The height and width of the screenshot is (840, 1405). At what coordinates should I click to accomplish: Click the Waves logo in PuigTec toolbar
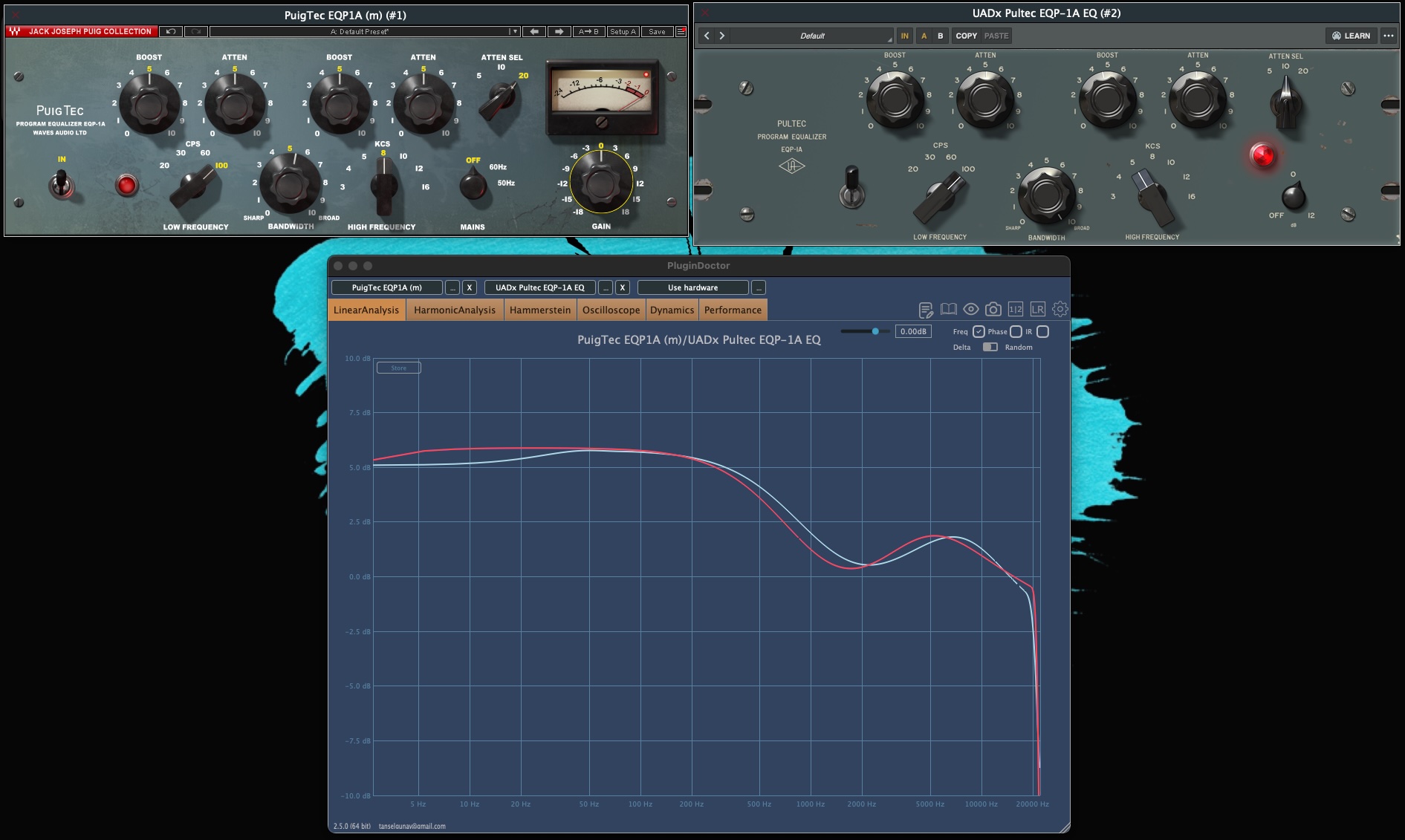[x=14, y=32]
